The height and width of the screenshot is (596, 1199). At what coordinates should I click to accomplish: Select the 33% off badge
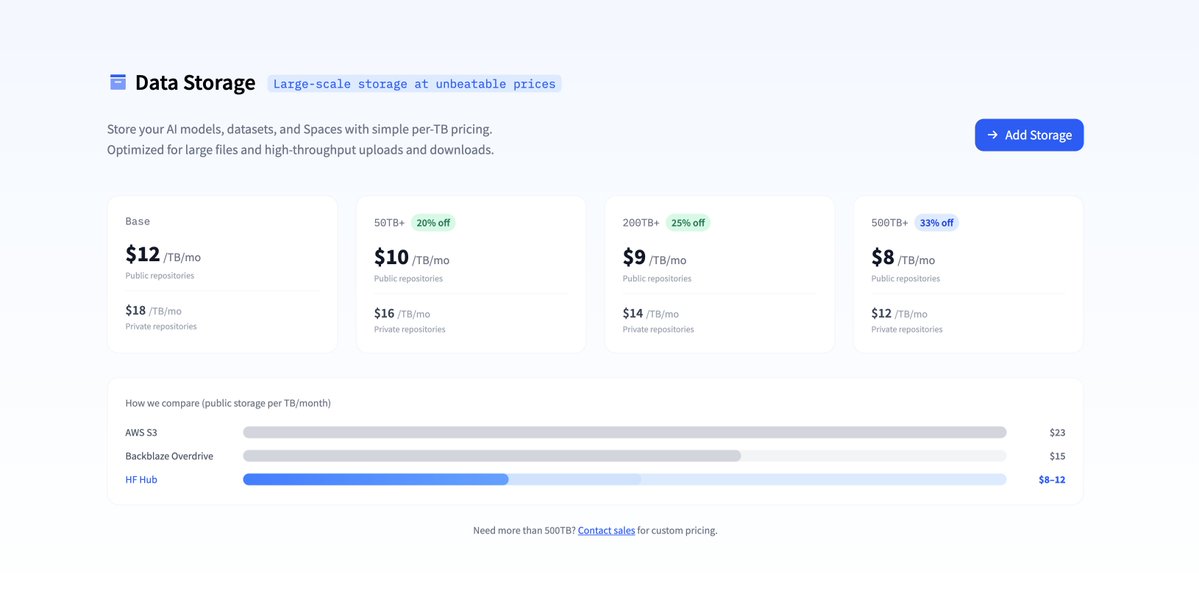(937, 223)
